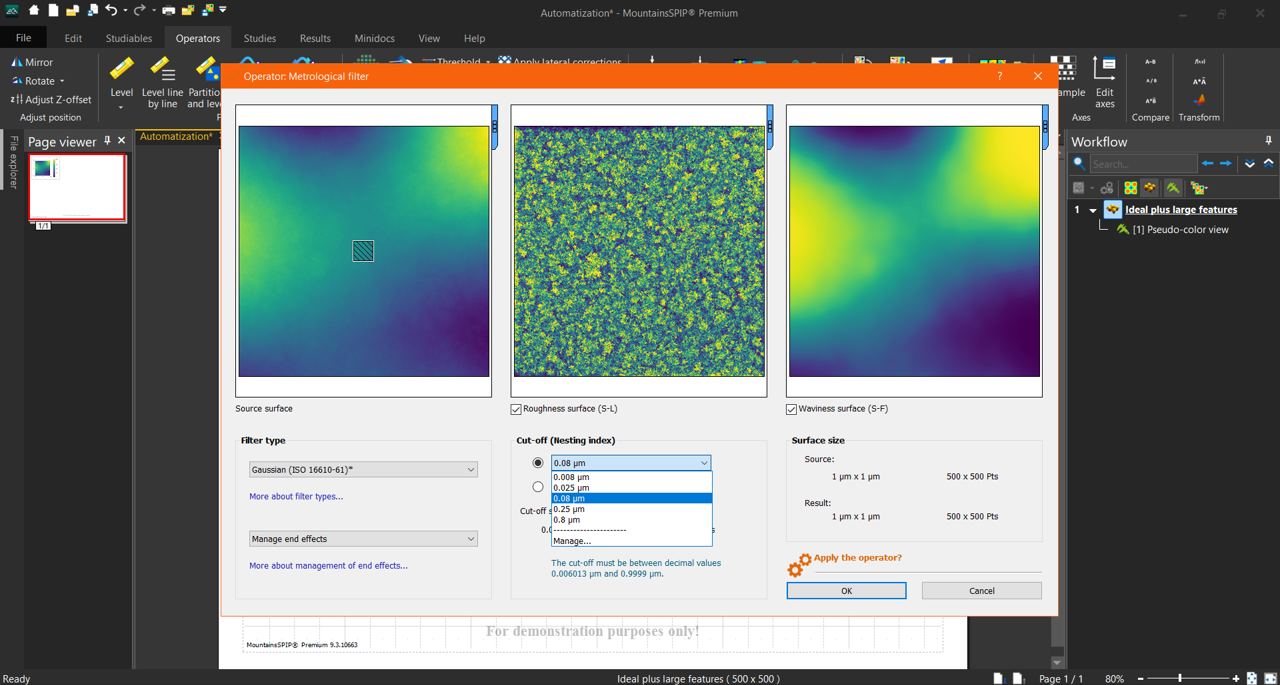Image resolution: width=1280 pixels, height=685 pixels.
Task: Pin the Page viewer panel
Action: click(107, 141)
